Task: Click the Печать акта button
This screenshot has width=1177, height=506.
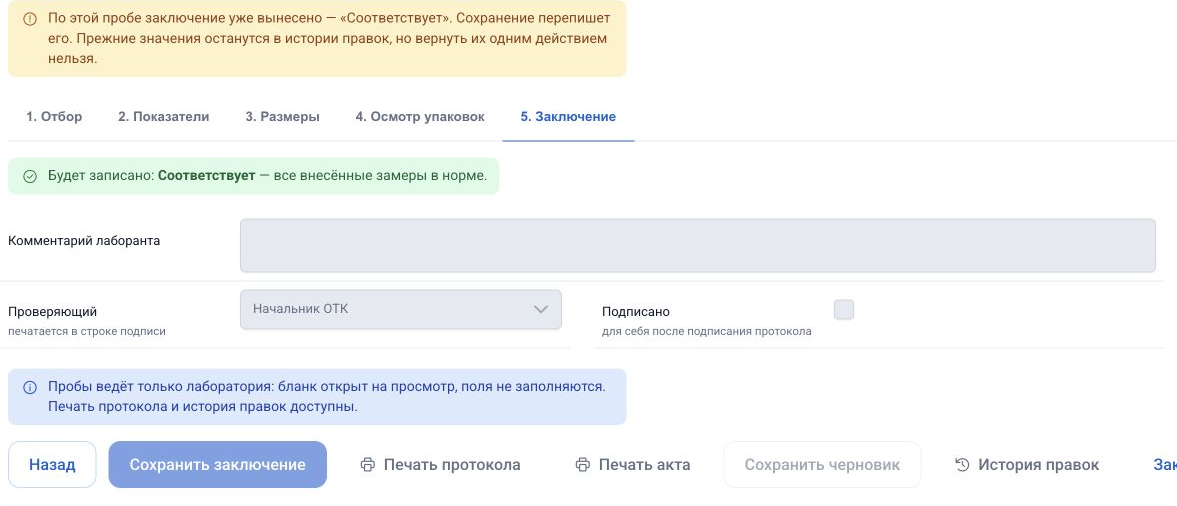Action: pos(633,465)
